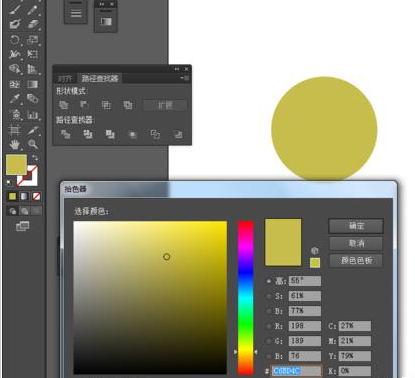
Task: Click Exclude shape mode icon
Action: pyautogui.click(x=128, y=105)
